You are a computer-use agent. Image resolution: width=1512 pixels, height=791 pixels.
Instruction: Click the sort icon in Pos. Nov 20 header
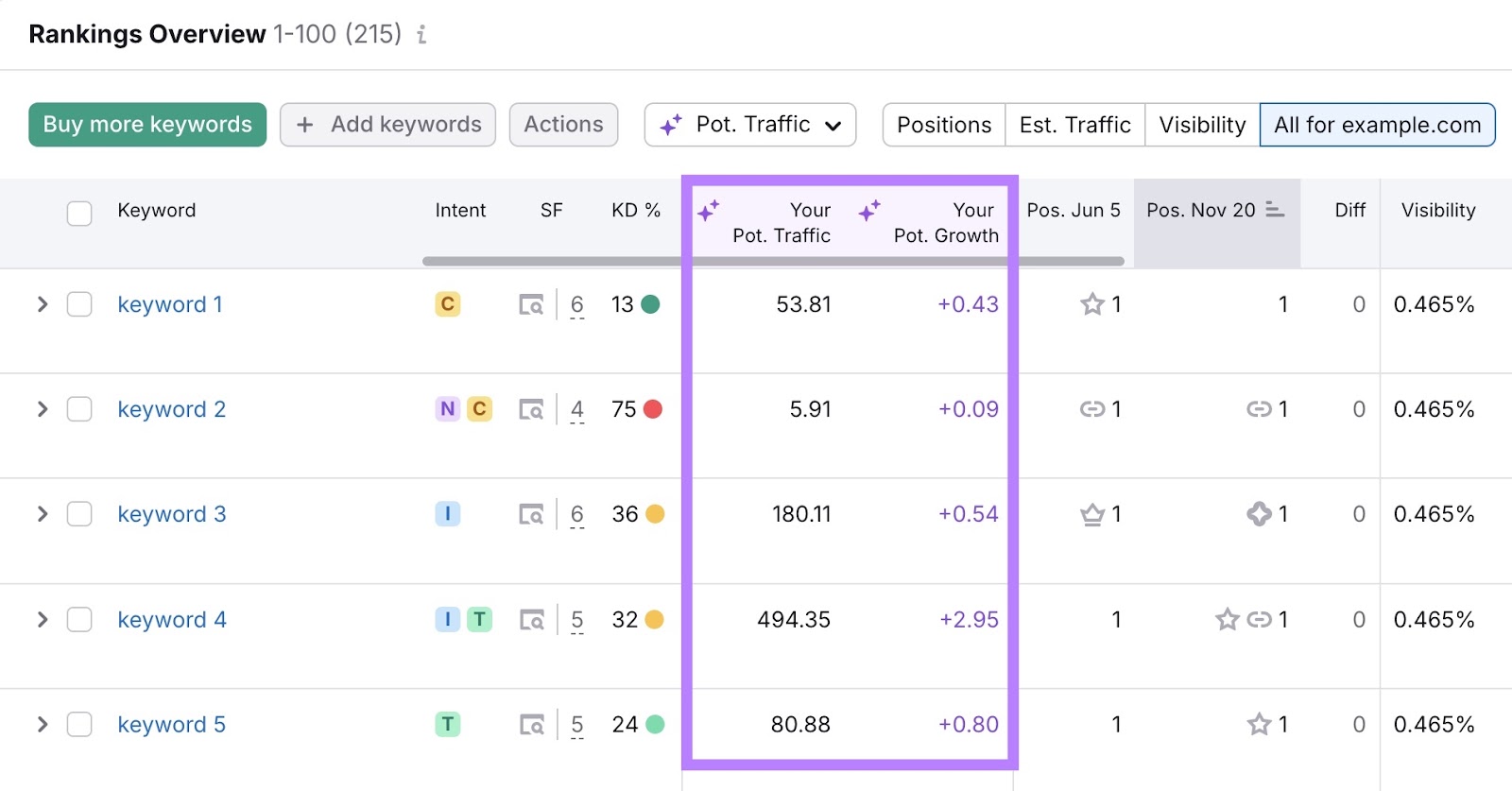(1275, 210)
